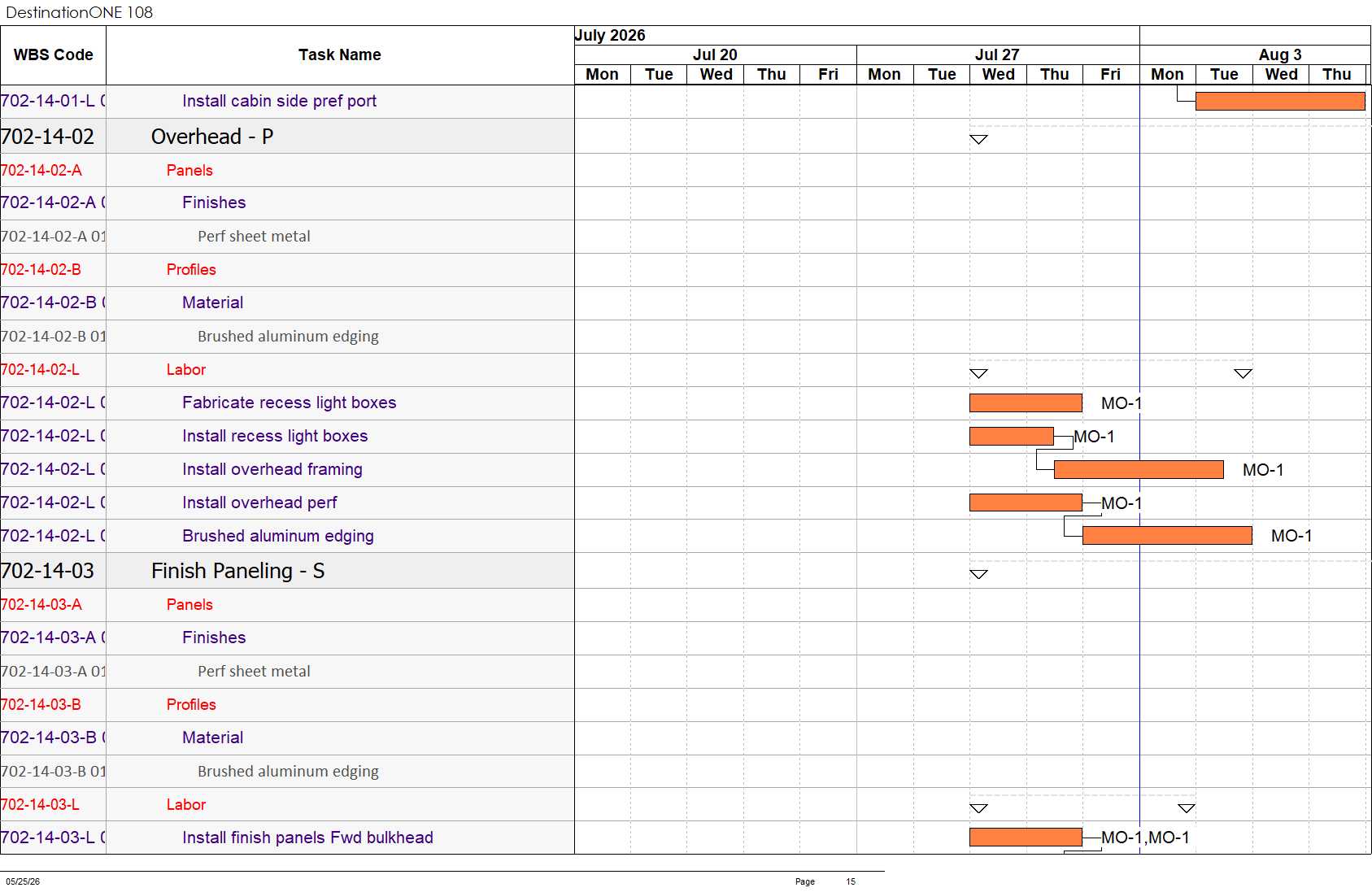Select Profiles in the 702-14-02-B row
Viewport: 1372px width, 892px height.
(191, 270)
